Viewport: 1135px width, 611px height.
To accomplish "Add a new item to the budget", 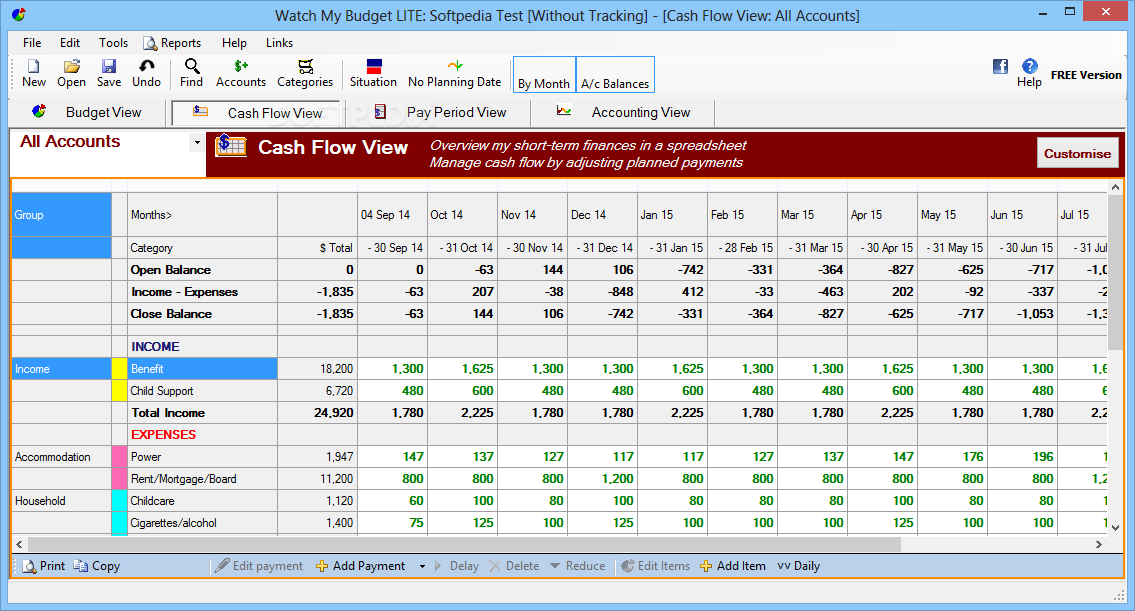I will 733,566.
